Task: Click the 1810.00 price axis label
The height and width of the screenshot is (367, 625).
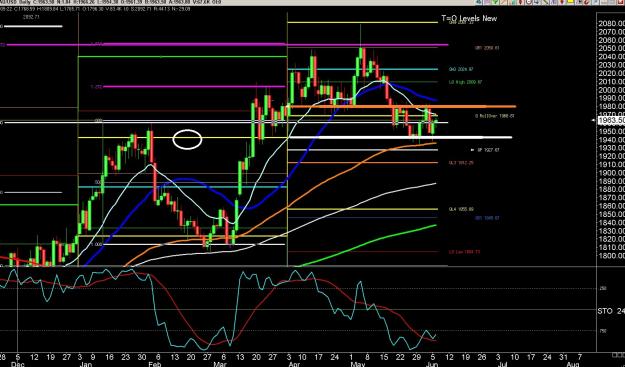Action: pyautogui.click(x=611, y=247)
